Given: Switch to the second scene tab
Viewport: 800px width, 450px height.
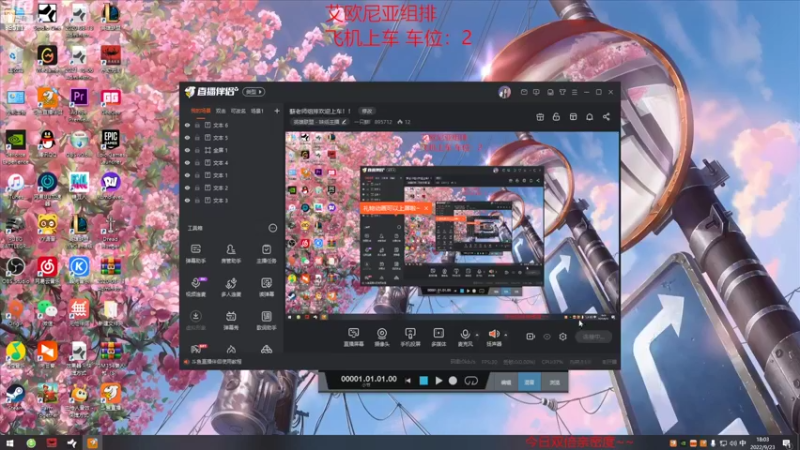Looking at the screenshot, I should [x=220, y=111].
